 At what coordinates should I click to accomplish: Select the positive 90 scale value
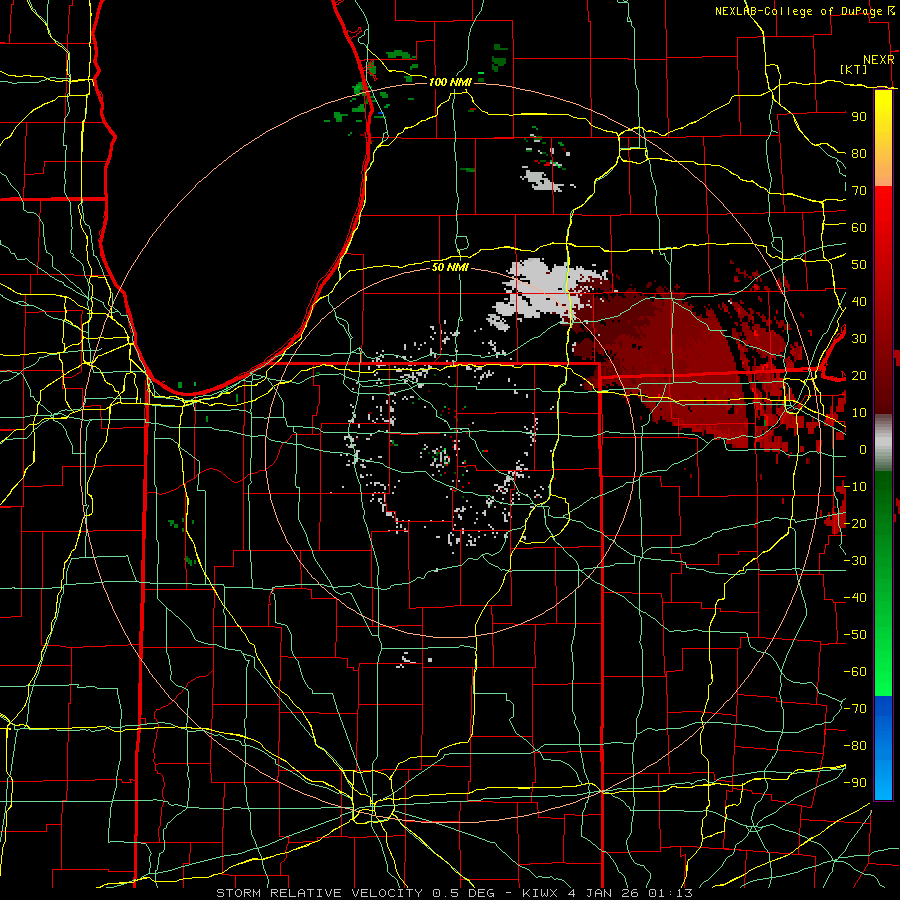click(859, 117)
